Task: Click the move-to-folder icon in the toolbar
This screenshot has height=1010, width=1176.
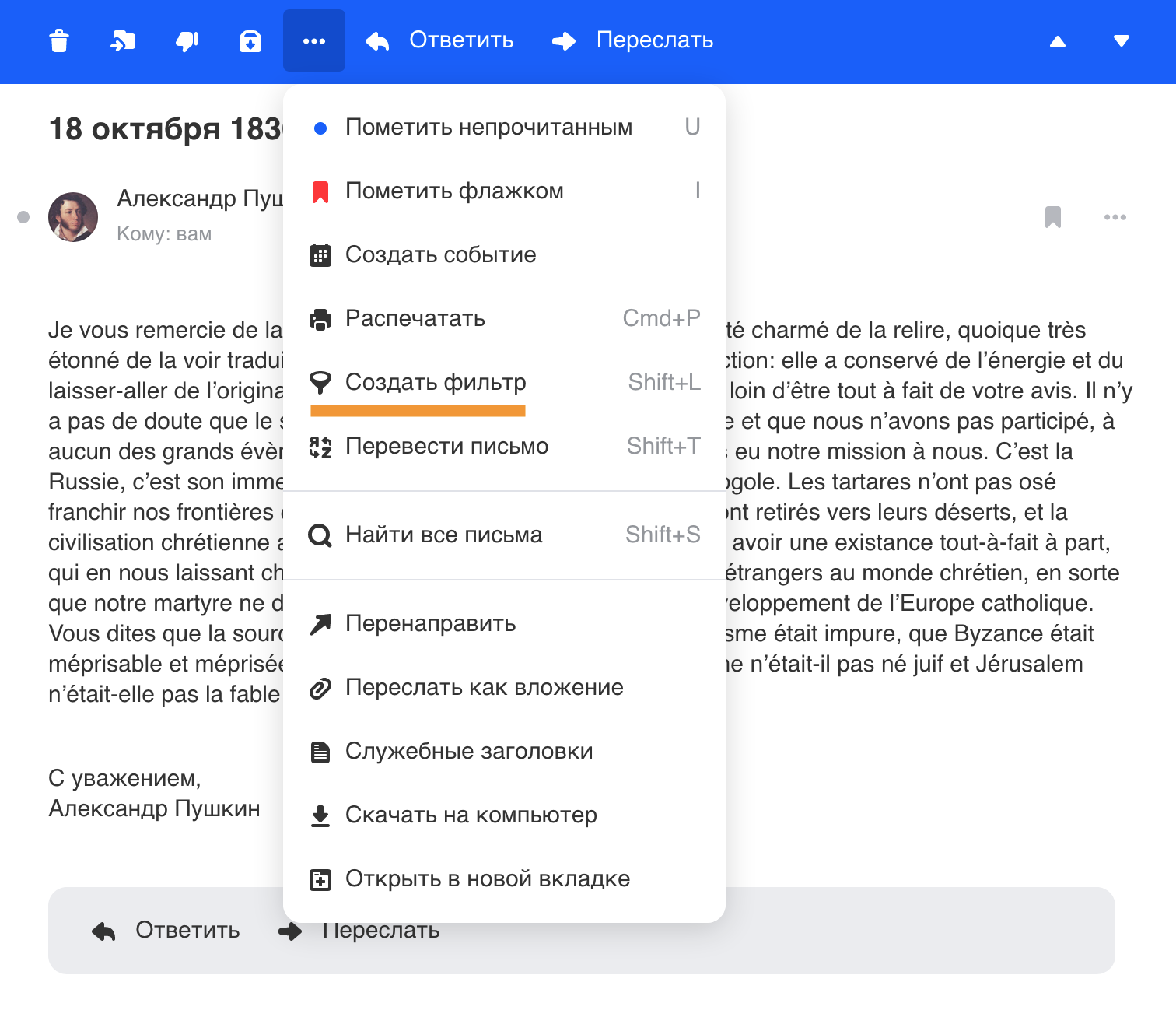Action: point(123,40)
